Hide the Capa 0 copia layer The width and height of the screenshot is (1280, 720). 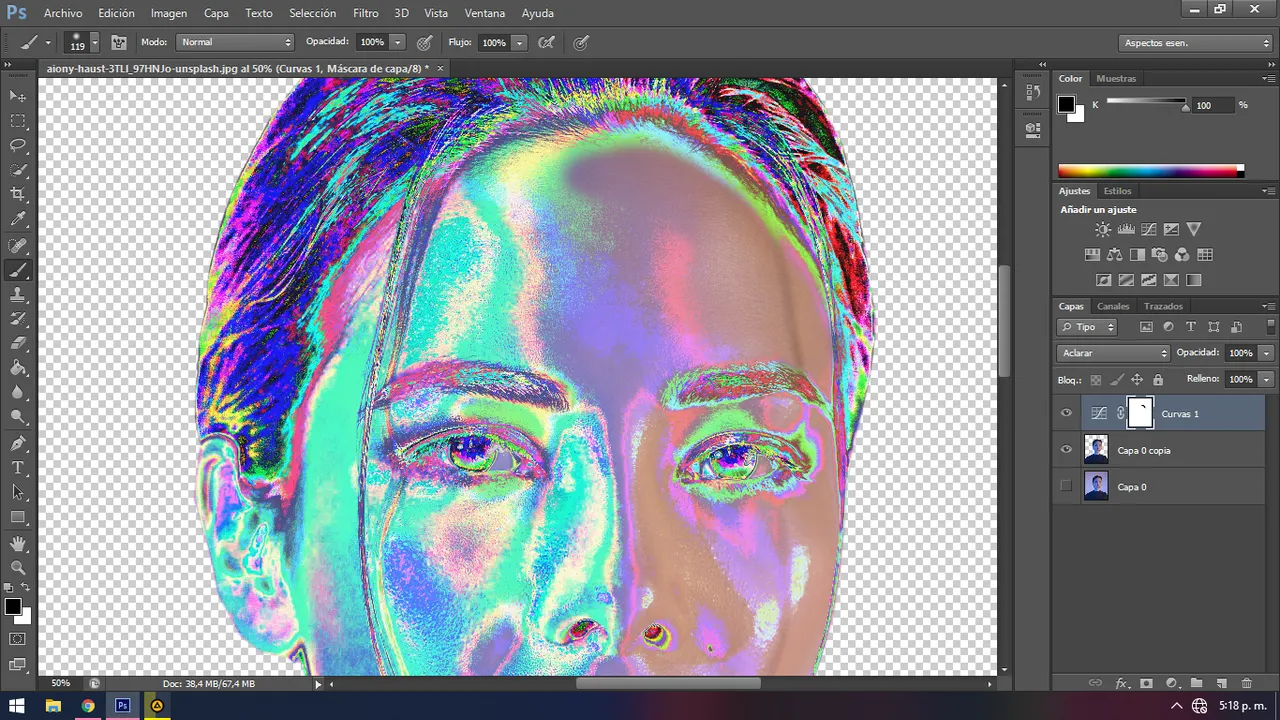[x=1066, y=450]
